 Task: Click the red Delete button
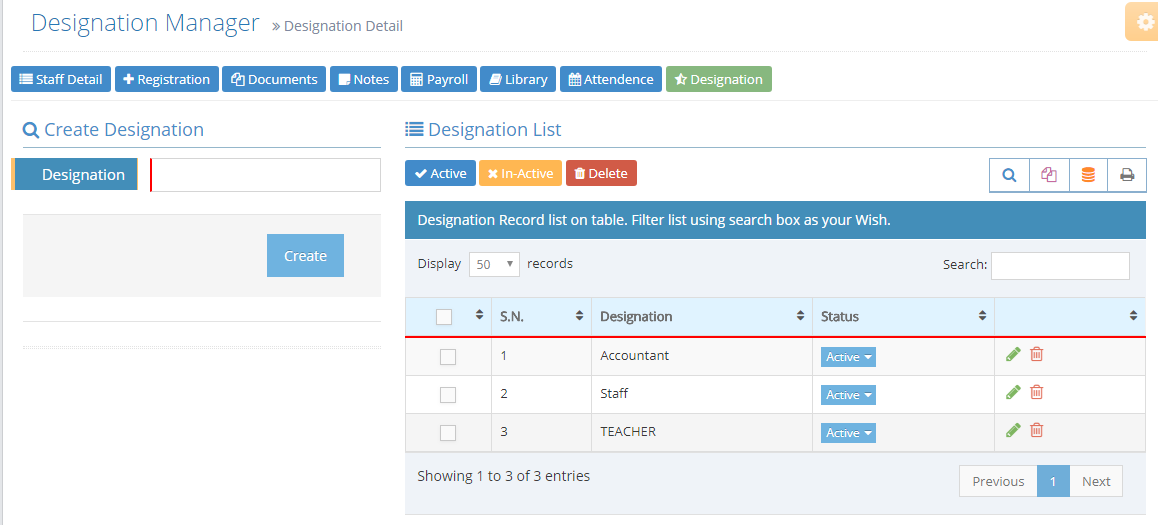point(601,173)
